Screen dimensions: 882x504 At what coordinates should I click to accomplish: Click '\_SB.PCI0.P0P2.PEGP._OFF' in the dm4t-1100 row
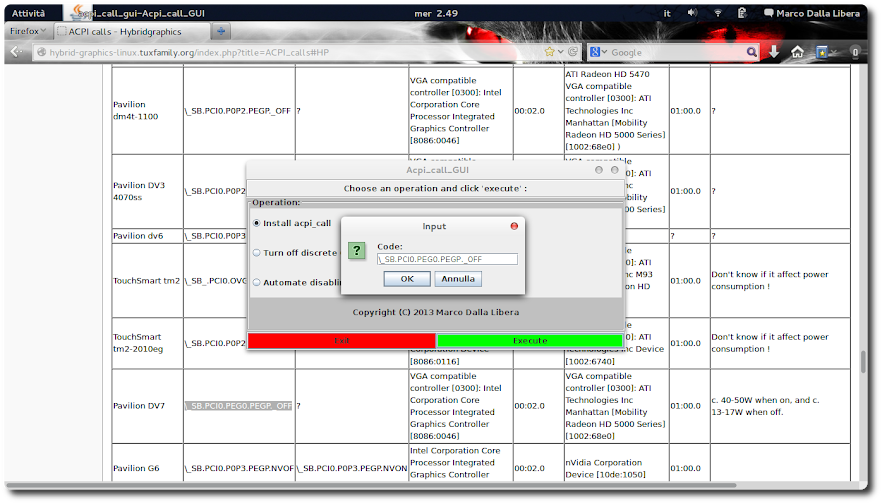pyautogui.click(x=238, y=111)
